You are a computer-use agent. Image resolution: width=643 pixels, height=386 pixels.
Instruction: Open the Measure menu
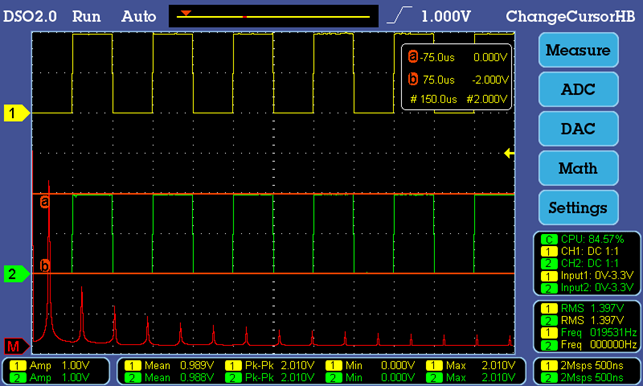tap(578, 50)
